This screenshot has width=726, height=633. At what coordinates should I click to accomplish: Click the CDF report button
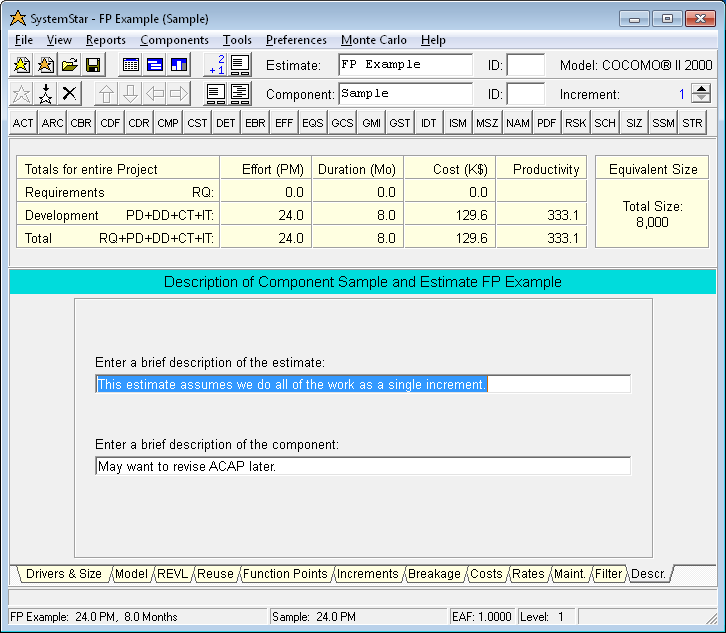coord(110,123)
